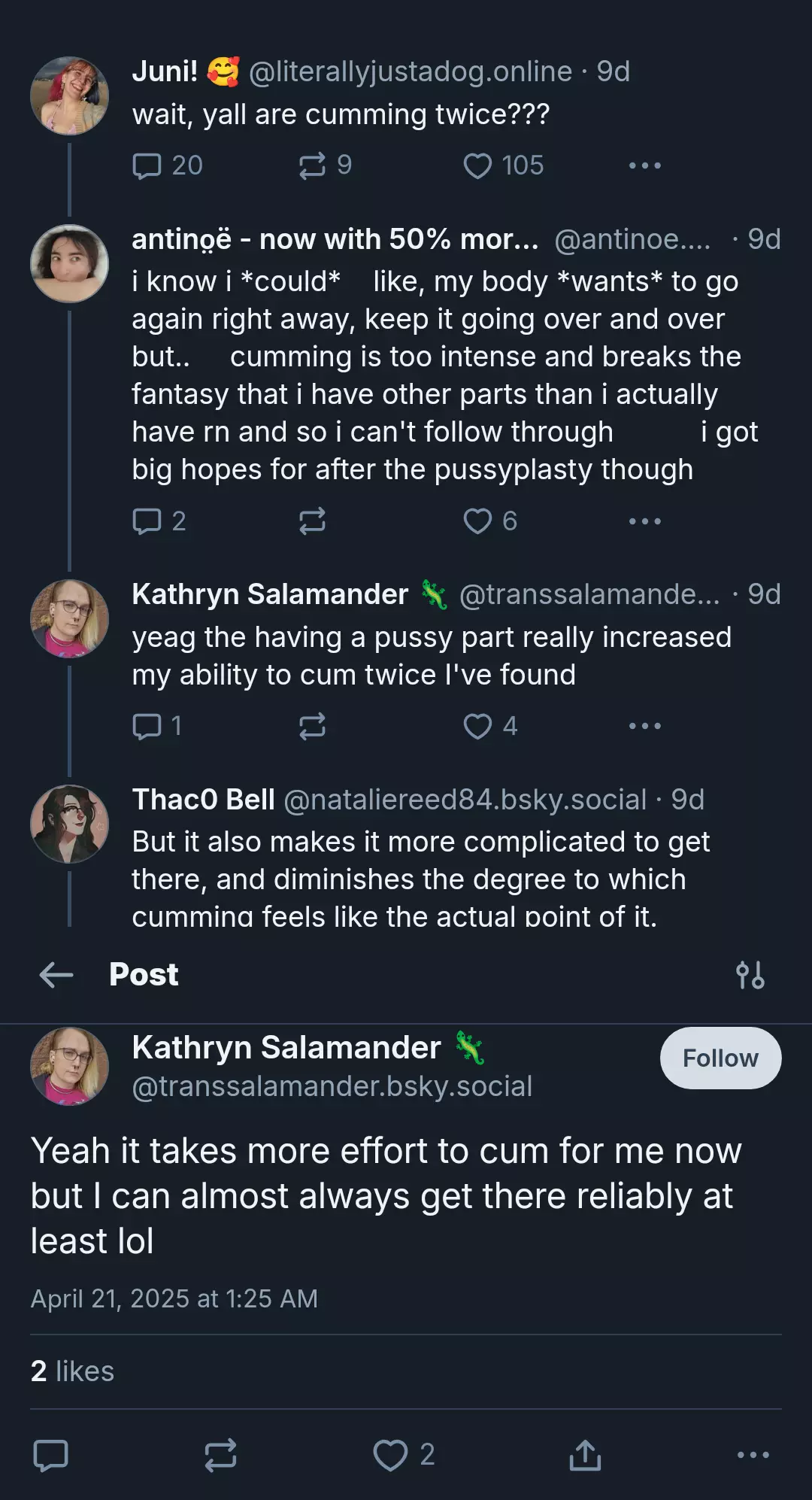Viewport: 812px width, 1500px height.
Task: Go back using the arrow beside Post
Action: tap(56, 975)
